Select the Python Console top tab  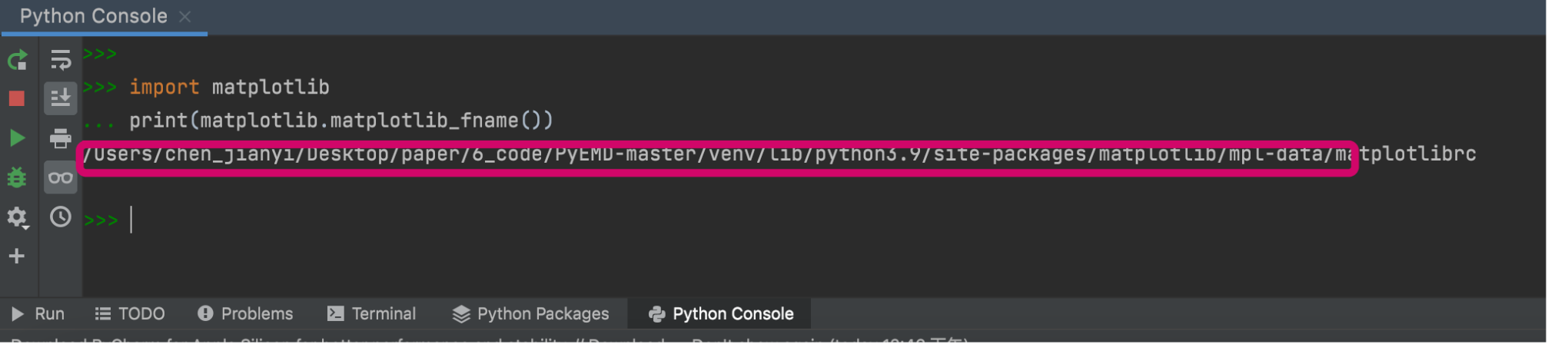94,16
